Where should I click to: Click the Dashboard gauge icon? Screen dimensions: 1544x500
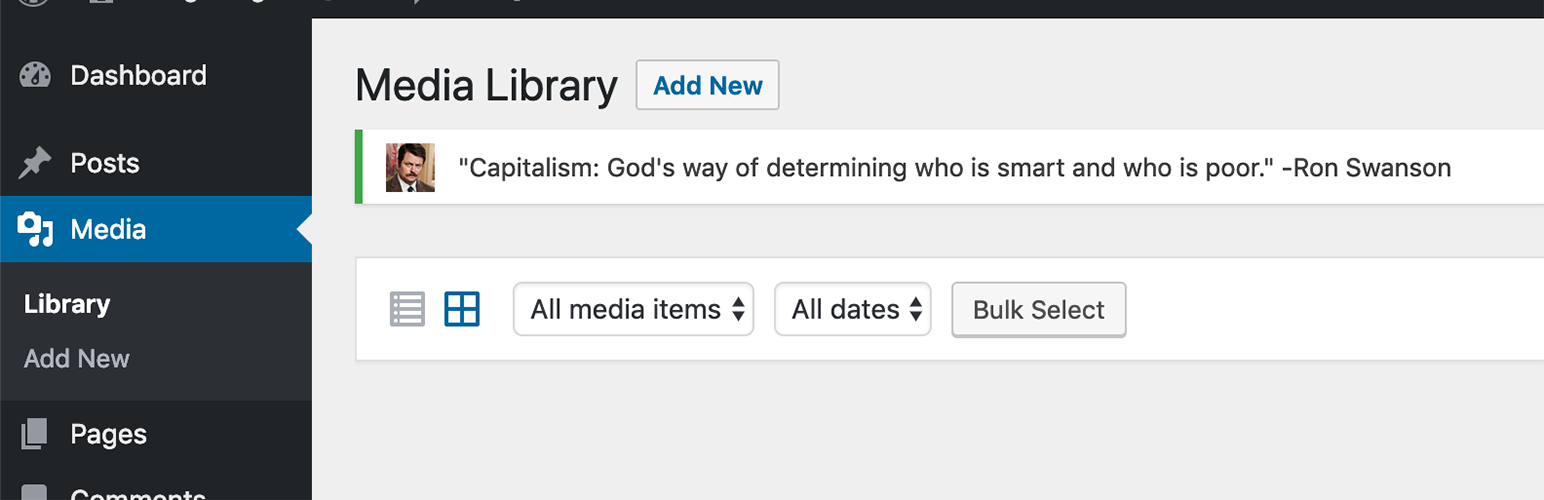[x=35, y=76]
